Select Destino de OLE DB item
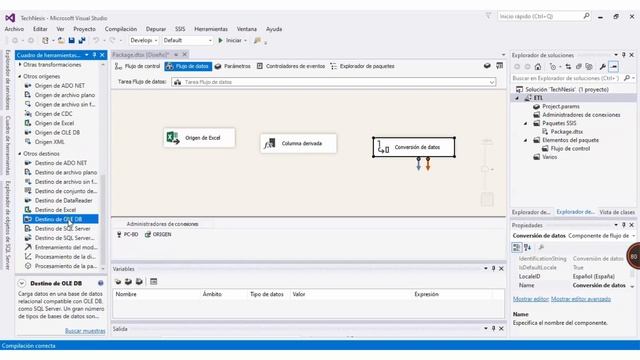The image size is (640, 360). pos(60,219)
